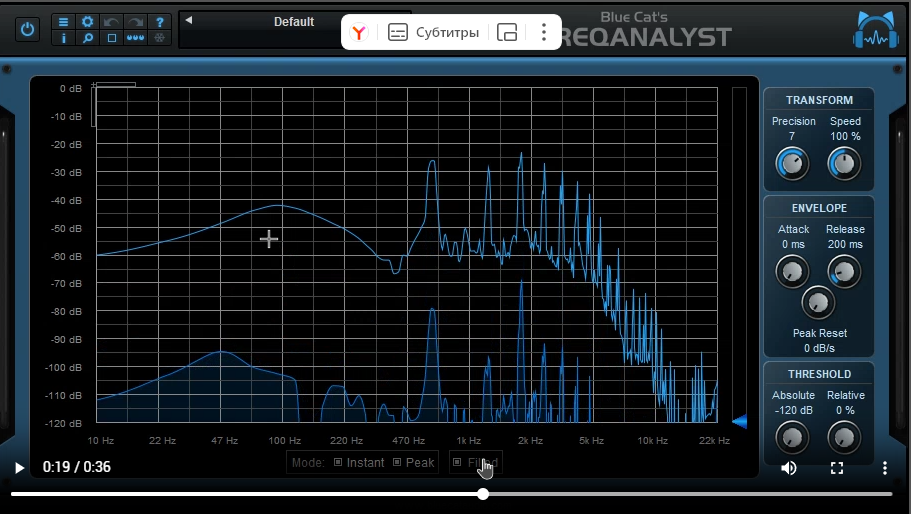Toggle the Instant mode checkbox

coord(338,462)
